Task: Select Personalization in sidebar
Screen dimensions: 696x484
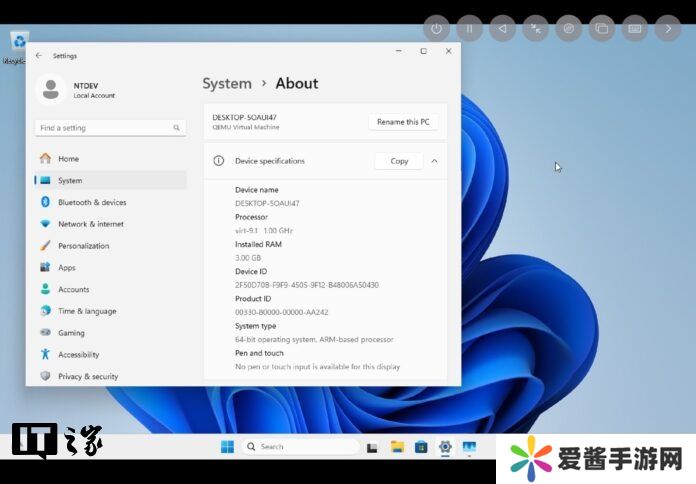Action: click(x=84, y=246)
